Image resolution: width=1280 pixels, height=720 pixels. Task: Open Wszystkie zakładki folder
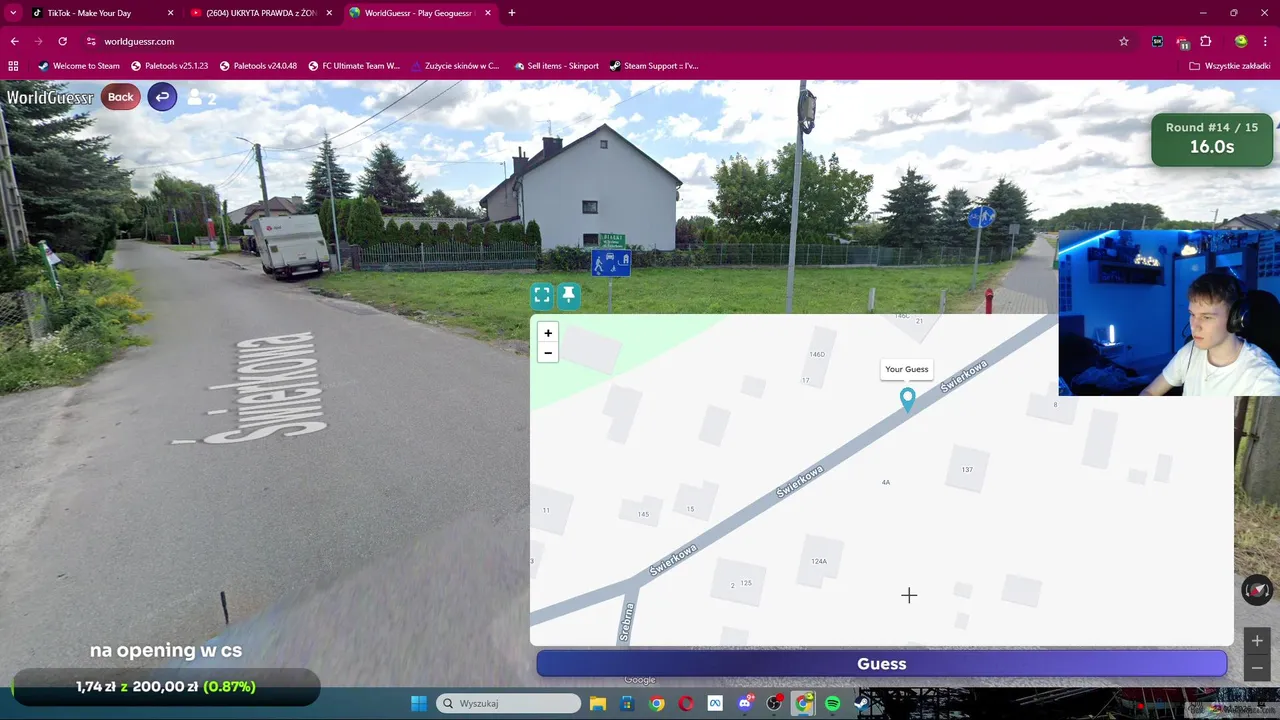[1229, 66]
